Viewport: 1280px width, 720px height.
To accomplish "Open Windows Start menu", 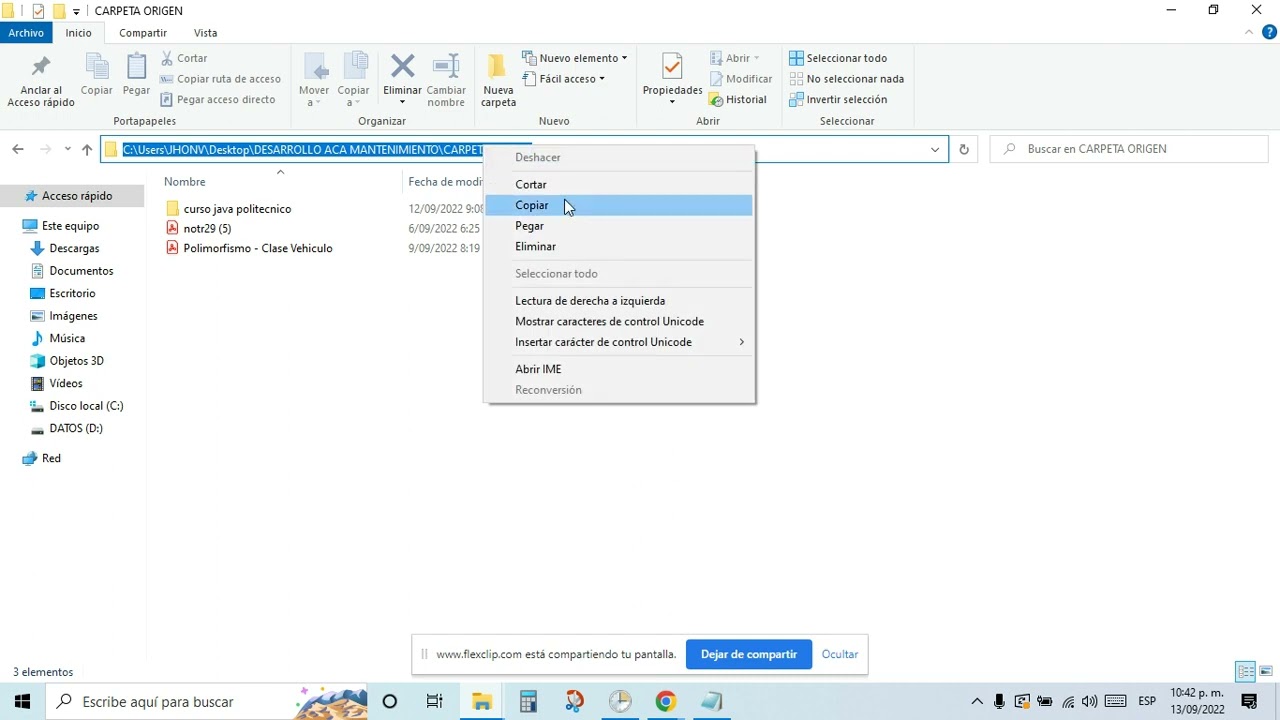I will (x=22, y=701).
